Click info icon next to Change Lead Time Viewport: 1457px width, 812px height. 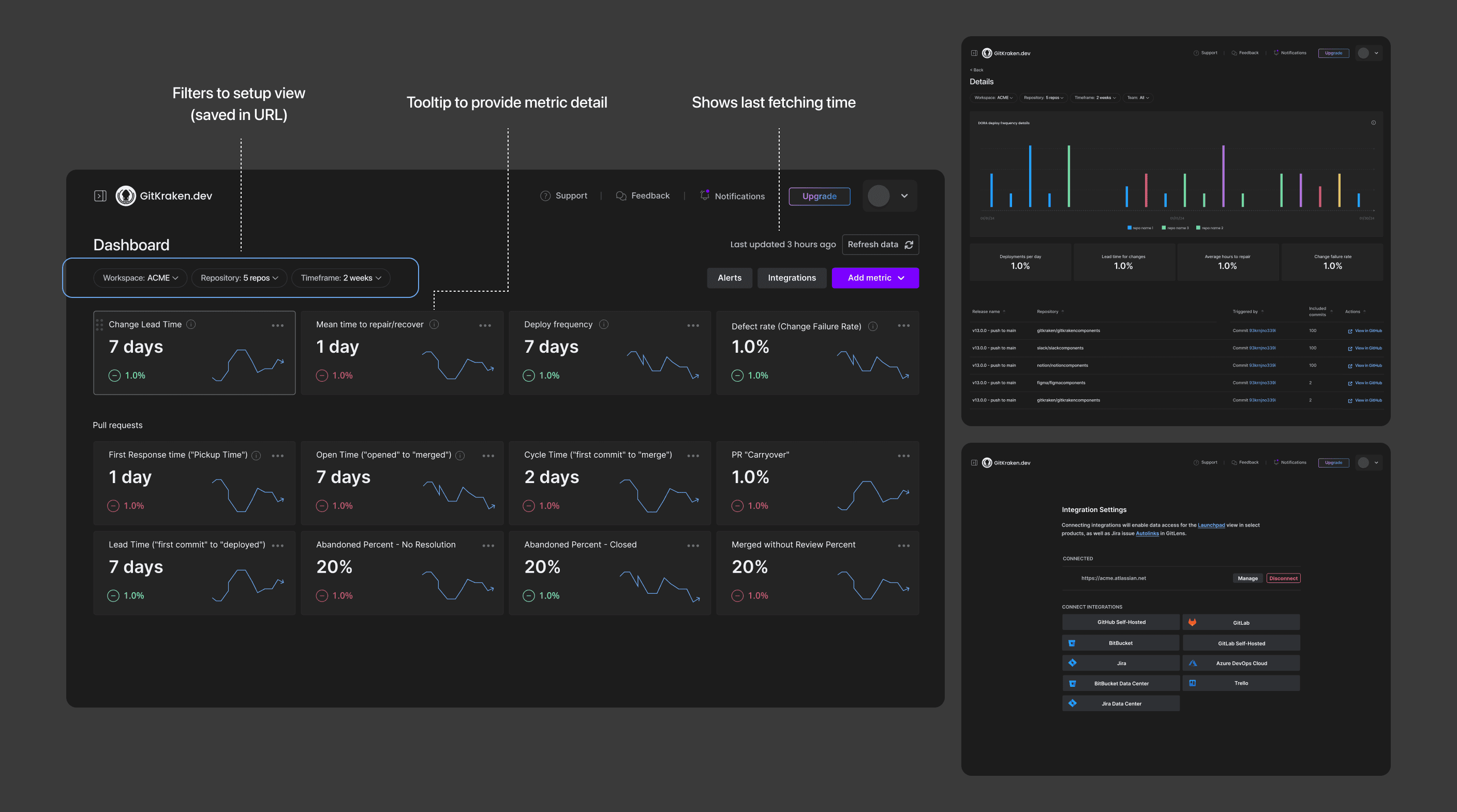(191, 324)
